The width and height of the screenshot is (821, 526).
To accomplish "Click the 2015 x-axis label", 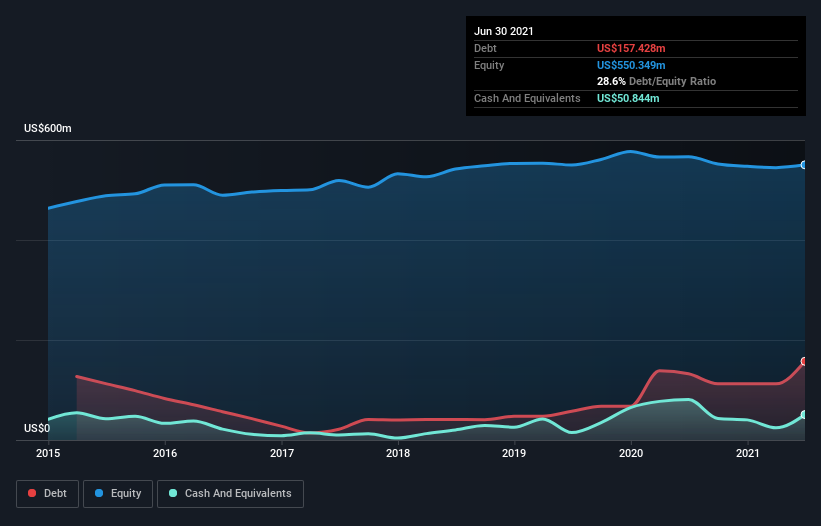I will 48,453.
